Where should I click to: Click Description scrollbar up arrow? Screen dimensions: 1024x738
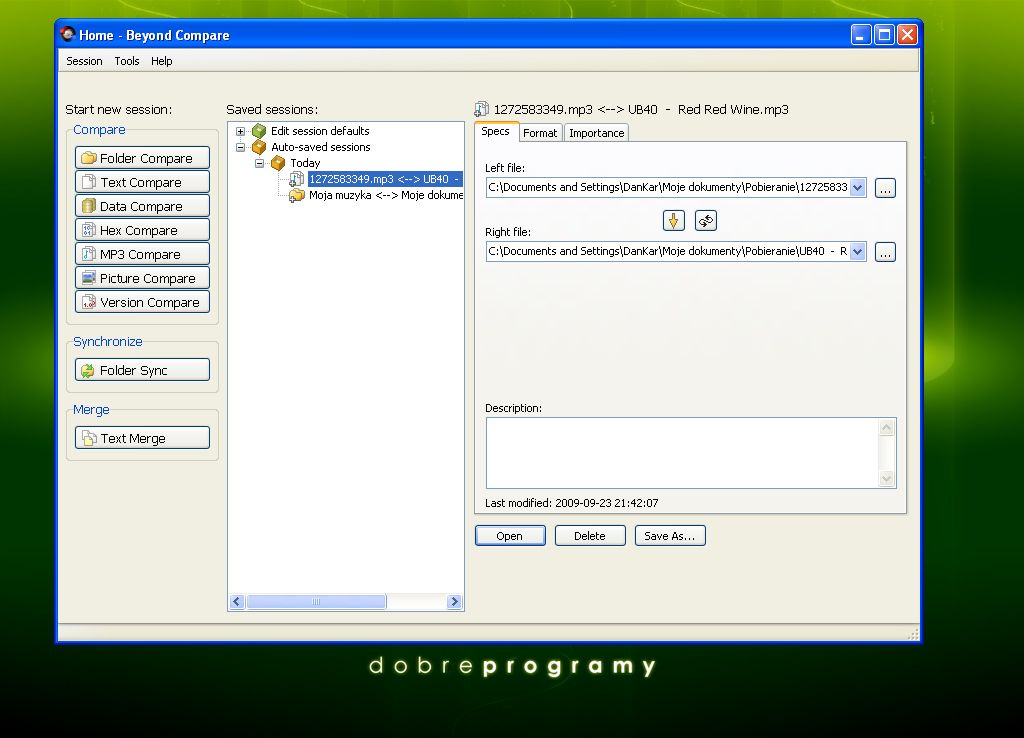click(x=886, y=428)
